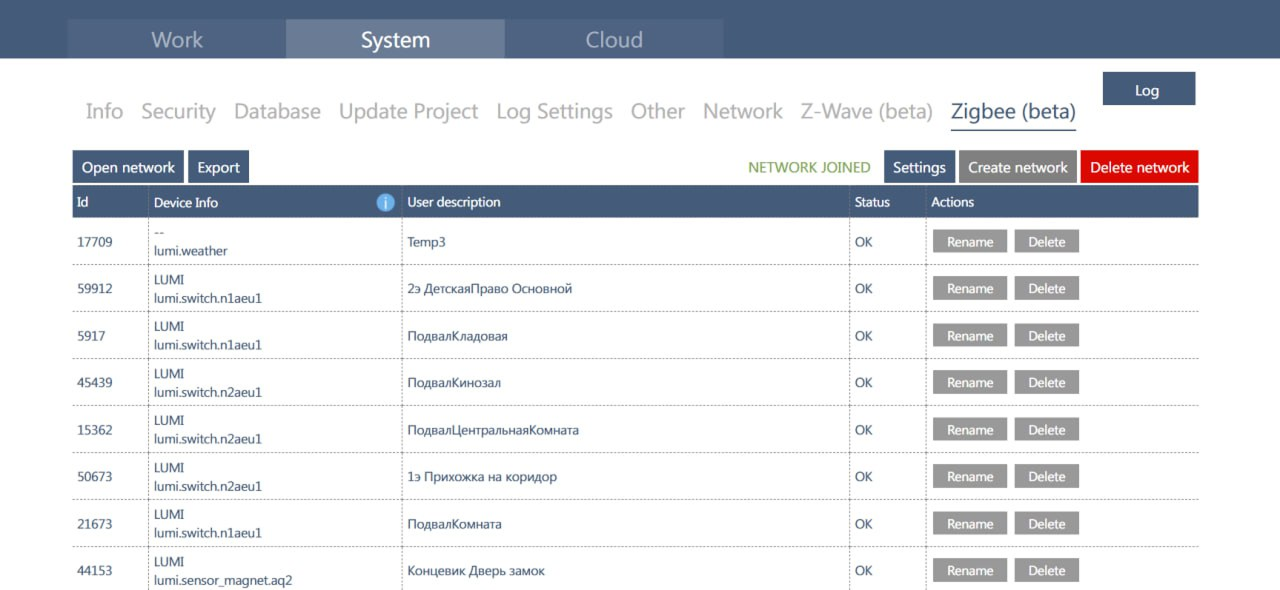Rename the Концевик Дверь замок sensor
Screen dimensions: 1280x590
(x=969, y=571)
